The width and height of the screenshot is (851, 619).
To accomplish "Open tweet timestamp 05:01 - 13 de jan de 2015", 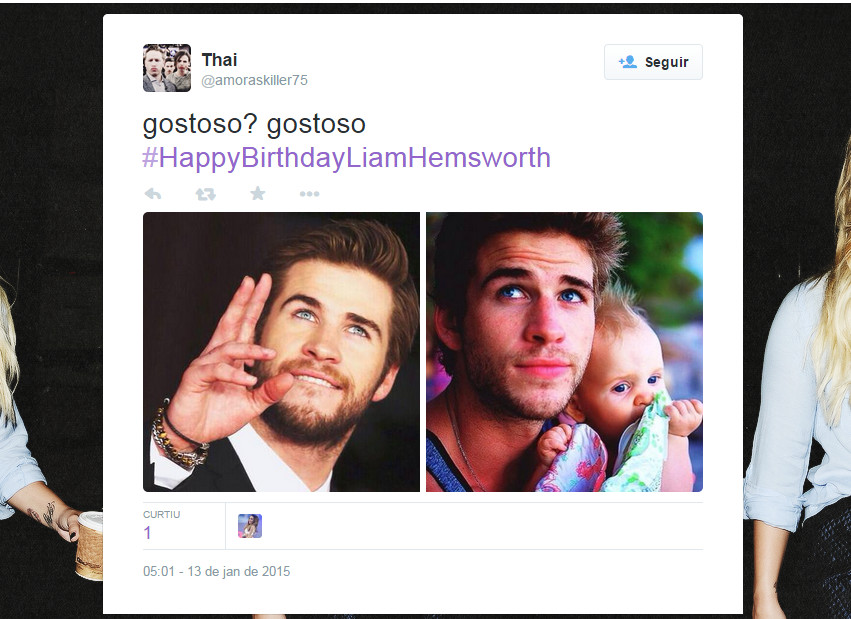I will [x=217, y=571].
